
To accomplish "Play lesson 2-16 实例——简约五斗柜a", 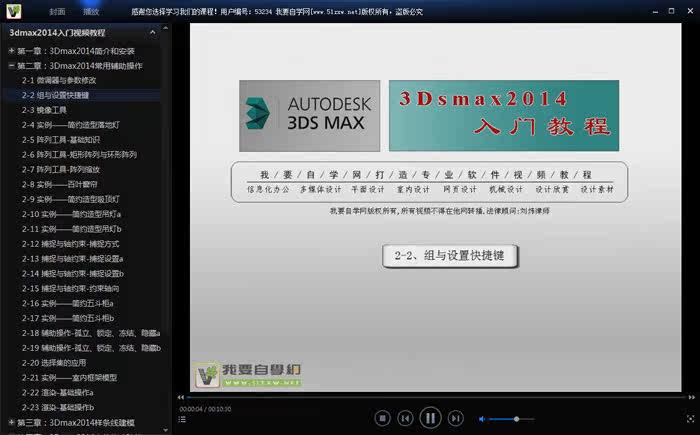I will 67,304.
